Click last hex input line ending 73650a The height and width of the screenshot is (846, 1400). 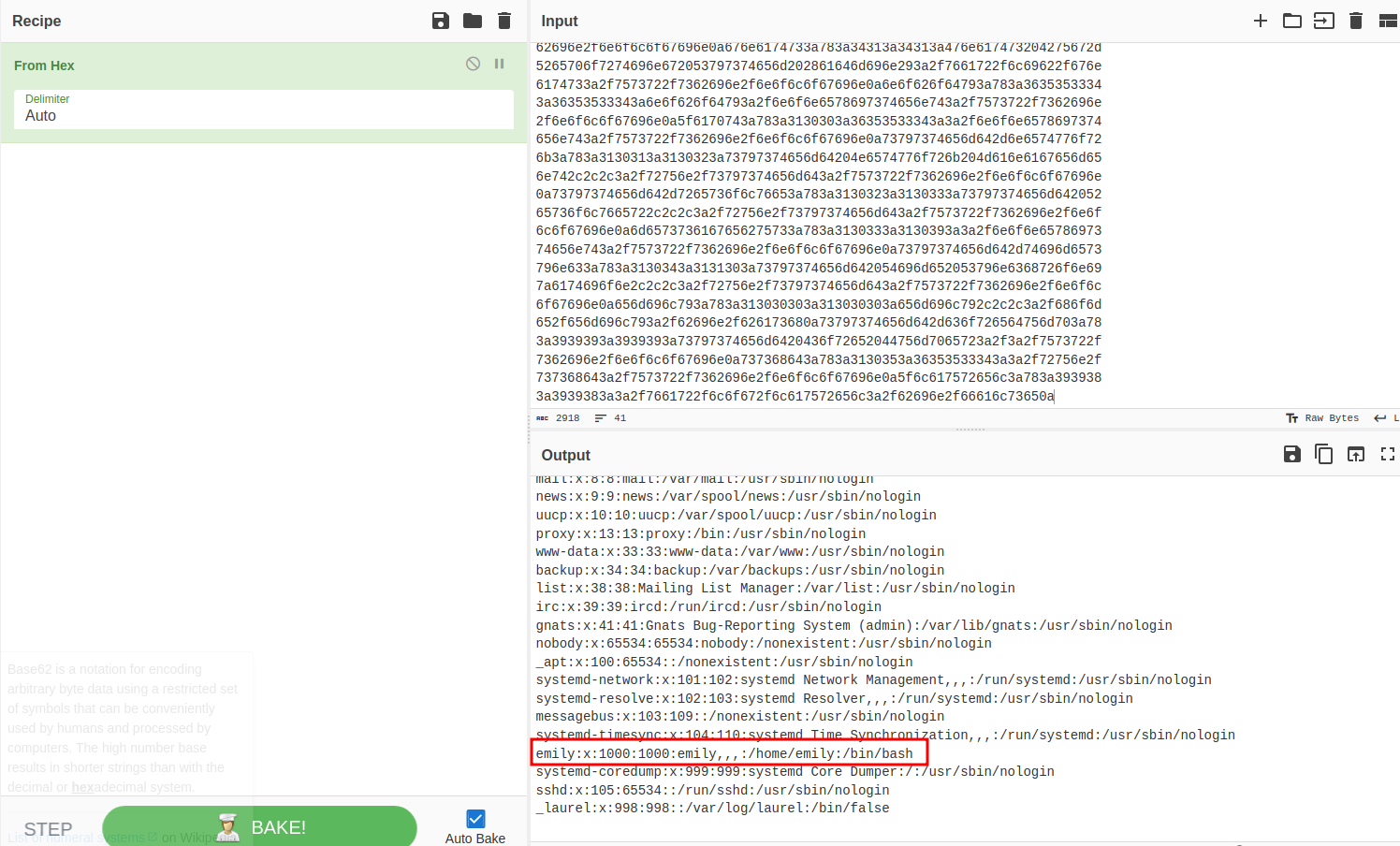(795, 397)
